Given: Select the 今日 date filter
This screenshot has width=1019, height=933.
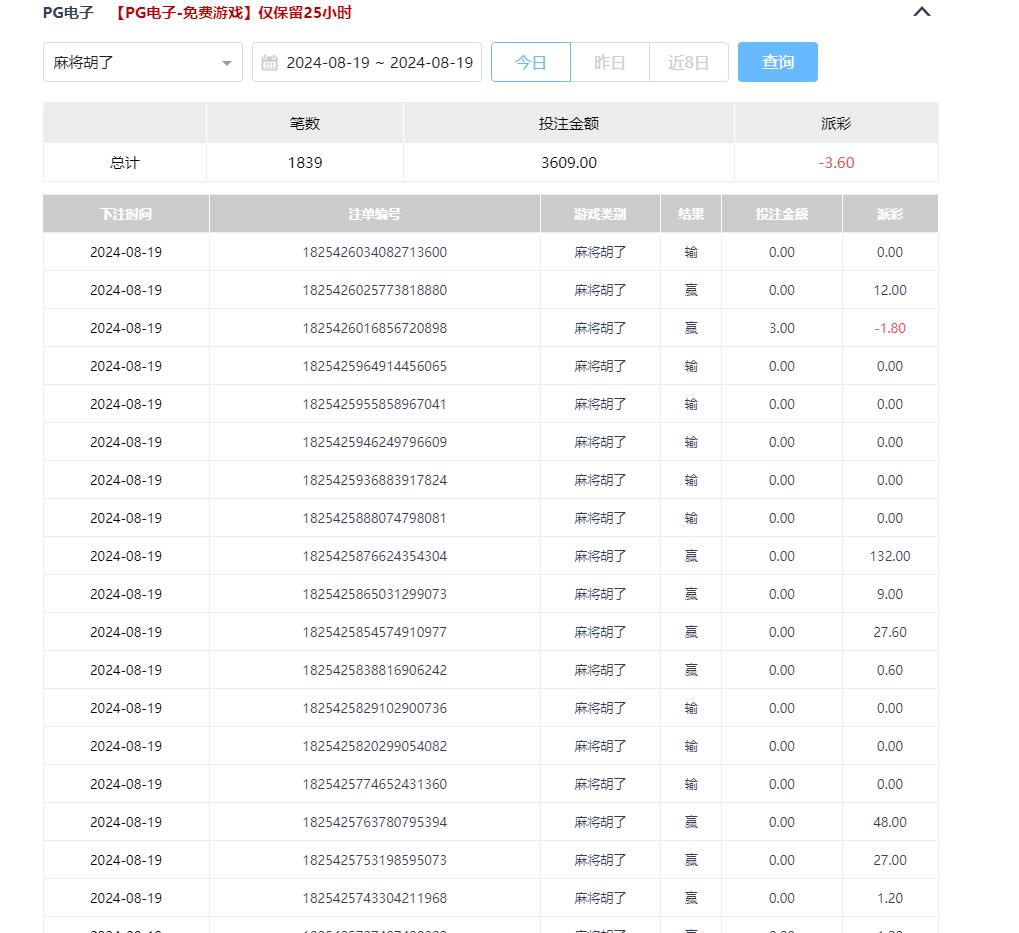Looking at the screenshot, I should tap(530, 62).
